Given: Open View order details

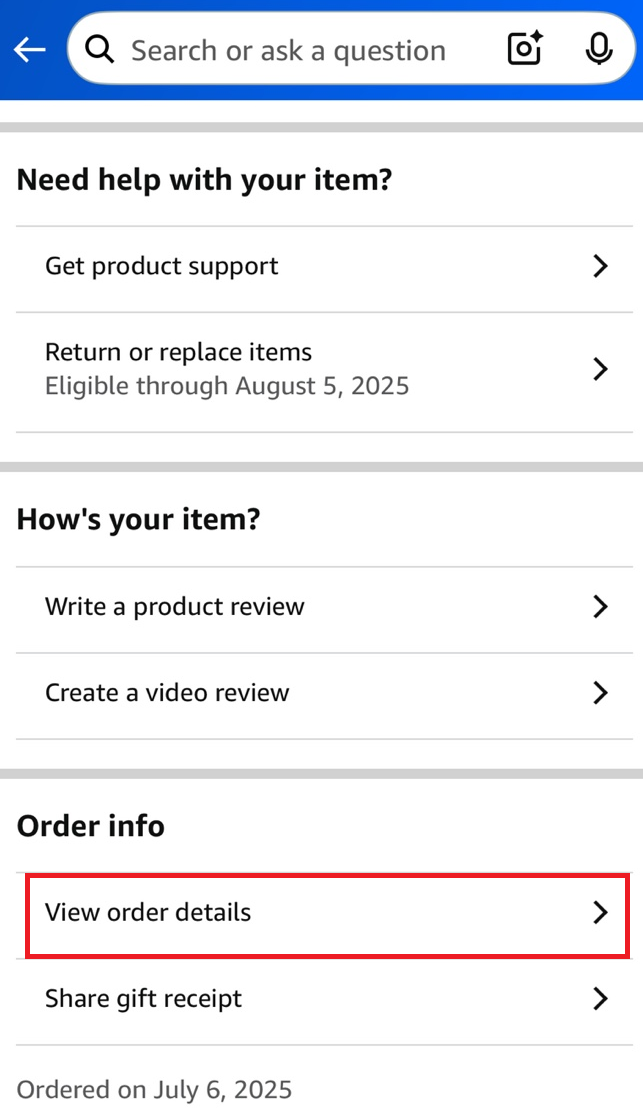Looking at the screenshot, I should pyautogui.click(x=148, y=912).
